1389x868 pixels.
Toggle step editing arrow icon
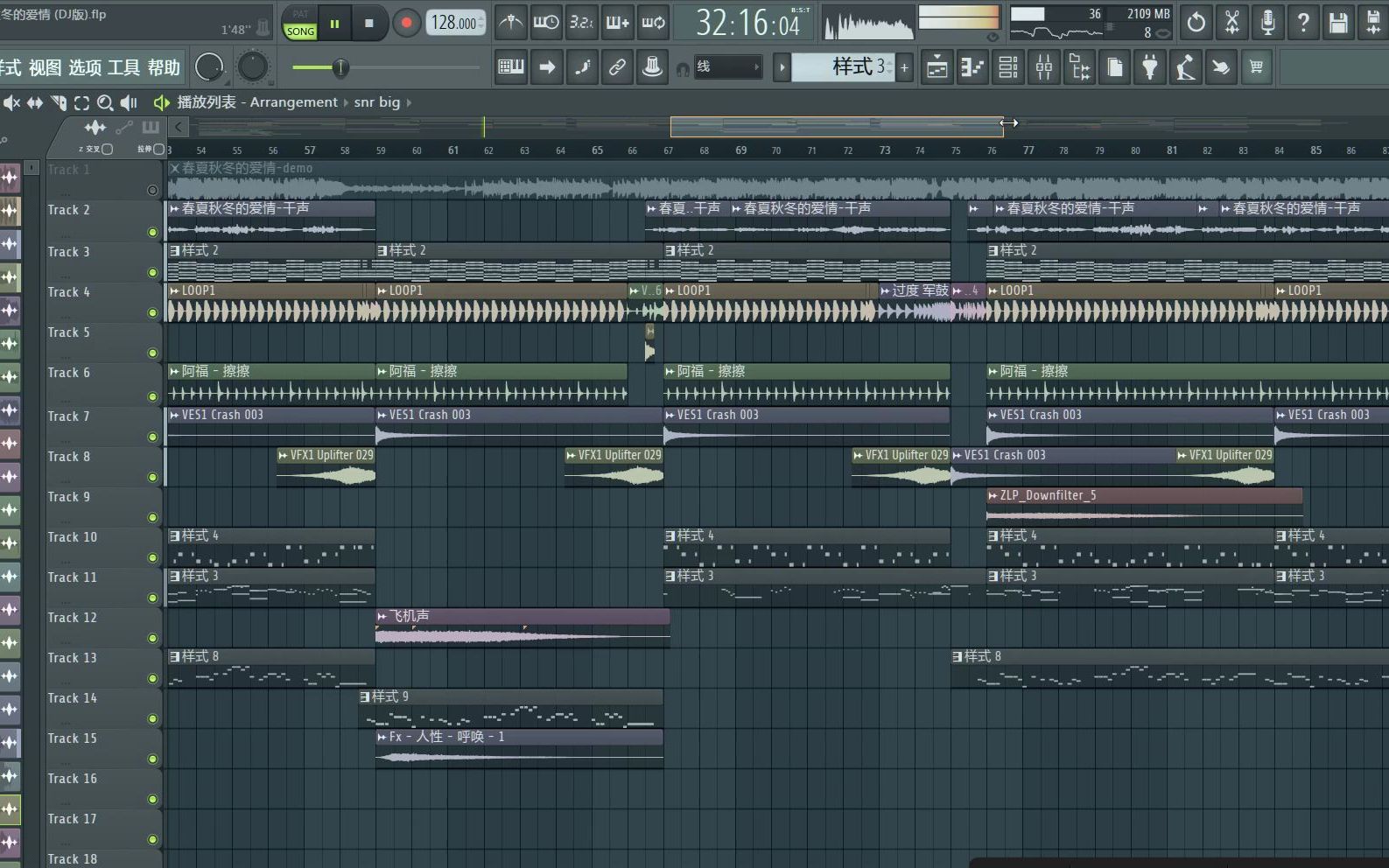click(547, 67)
